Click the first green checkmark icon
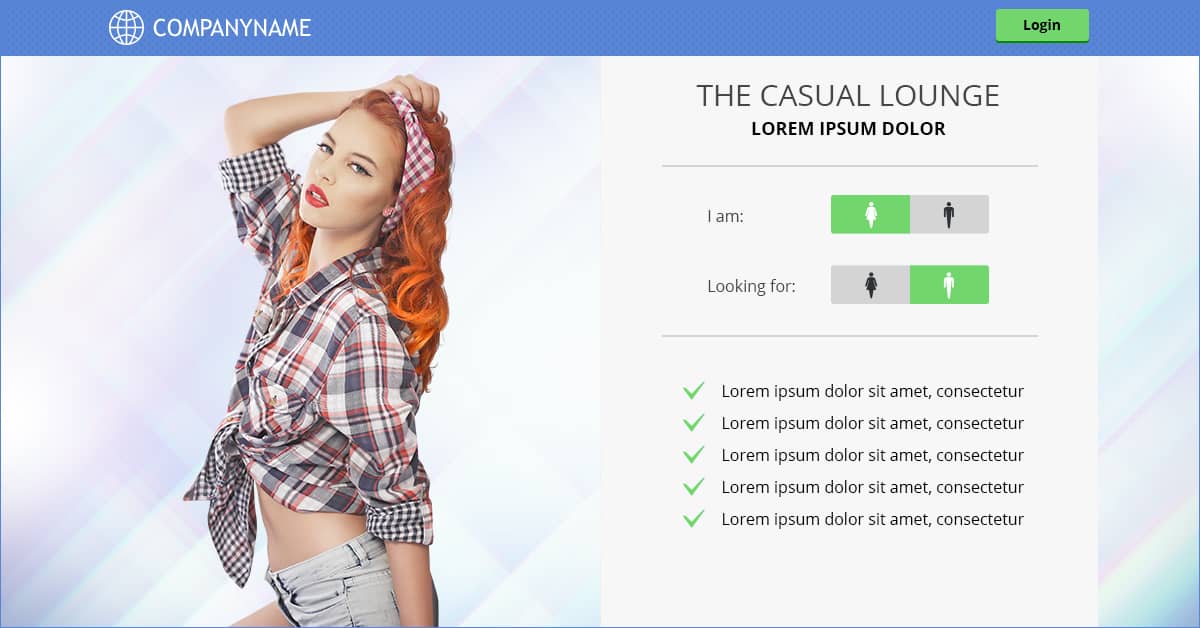 693,391
